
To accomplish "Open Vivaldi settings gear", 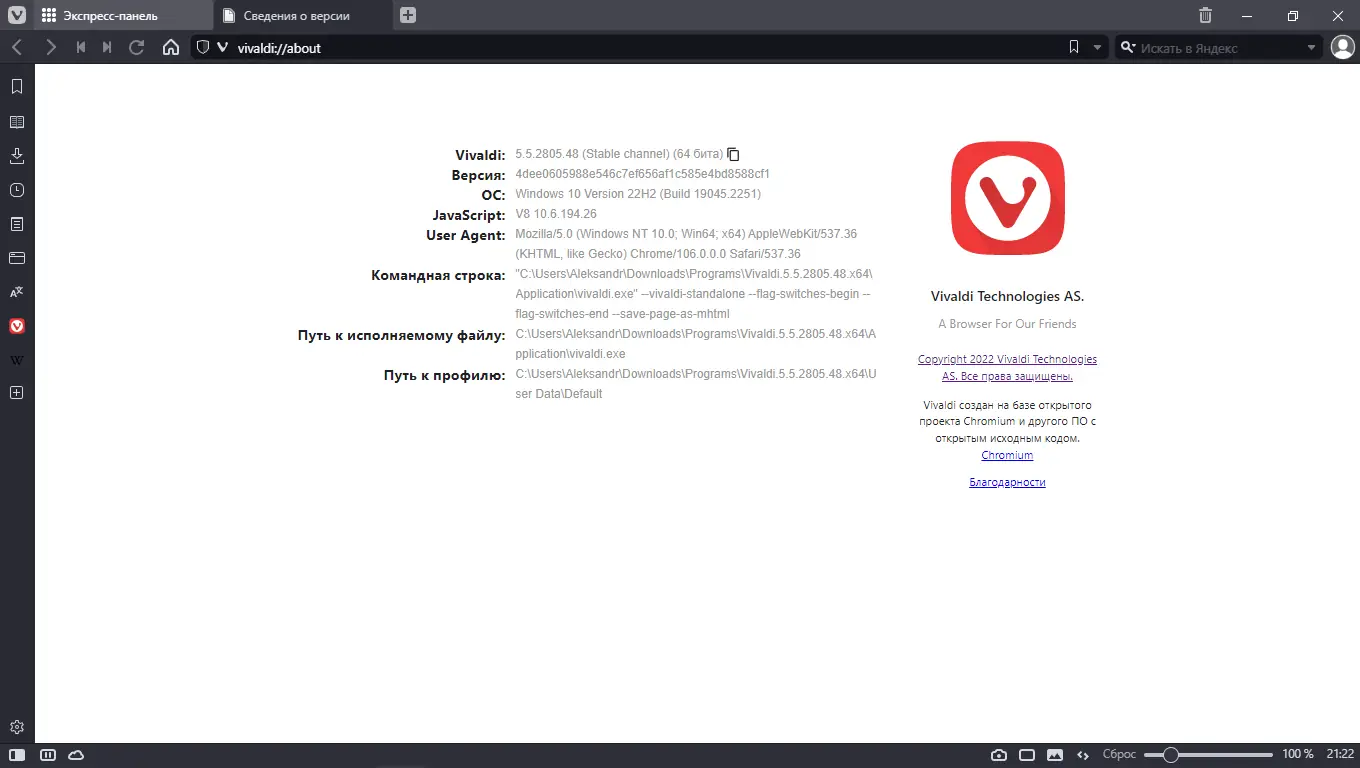I will click(x=17, y=727).
